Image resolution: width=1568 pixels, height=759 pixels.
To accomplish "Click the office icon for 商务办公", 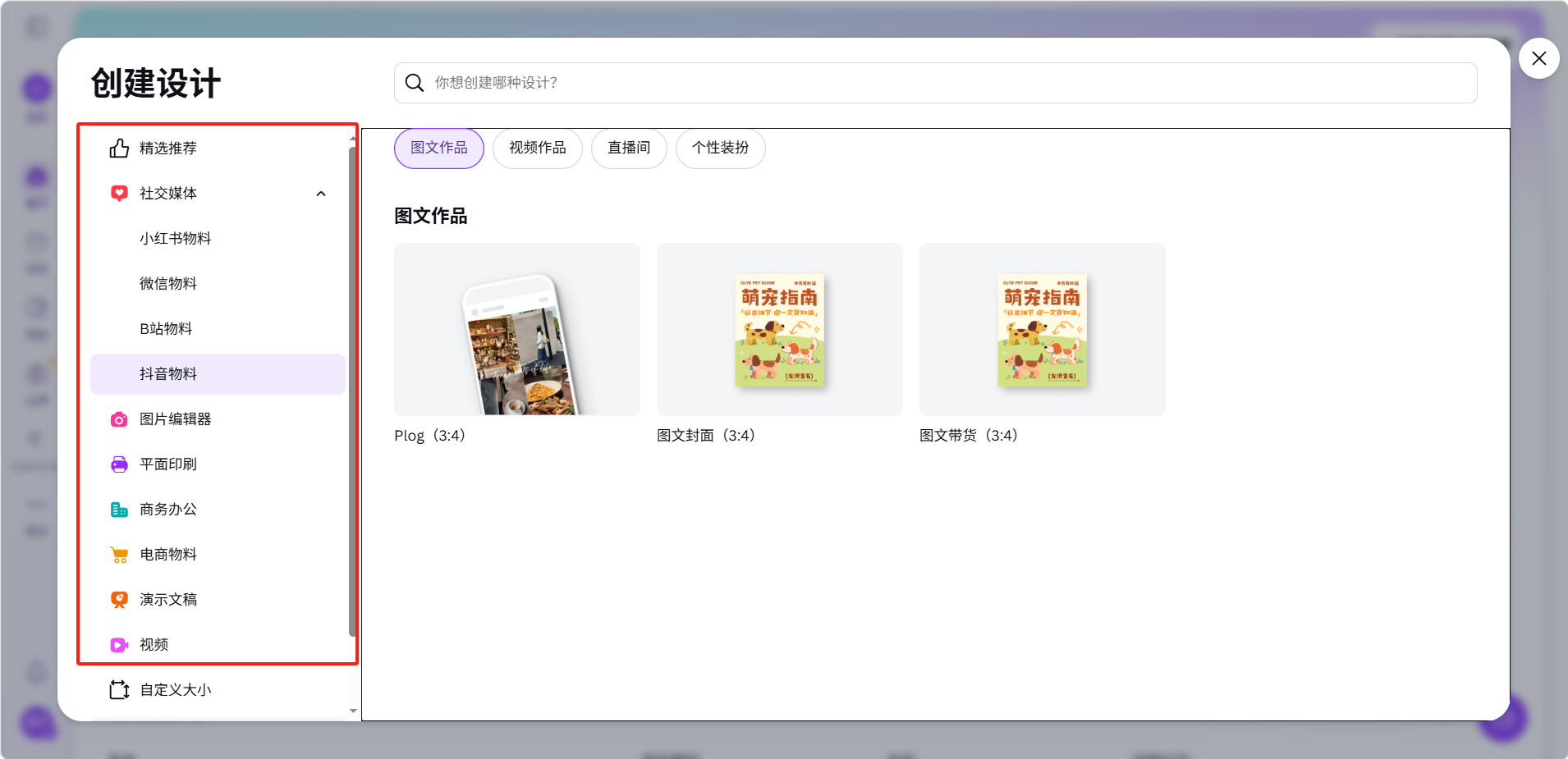I will 119,510.
